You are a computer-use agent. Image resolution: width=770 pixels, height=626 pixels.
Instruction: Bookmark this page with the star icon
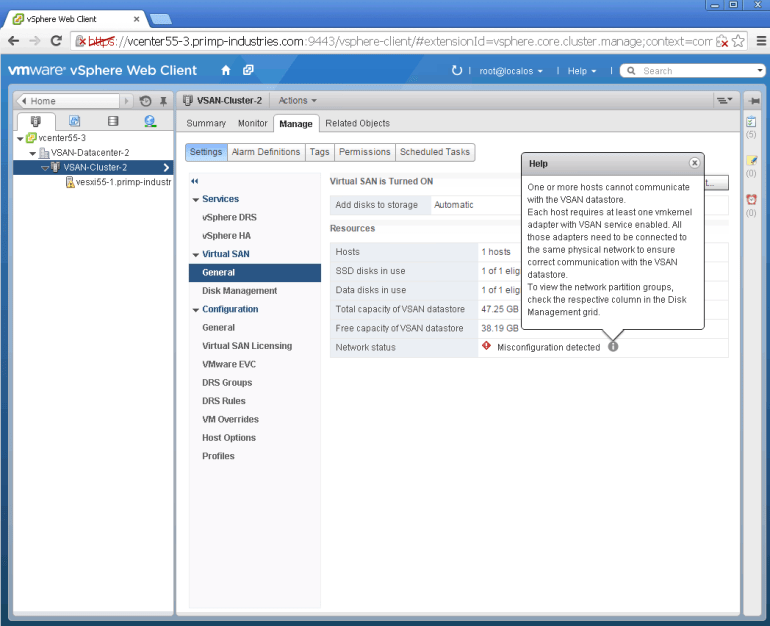(738, 41)
